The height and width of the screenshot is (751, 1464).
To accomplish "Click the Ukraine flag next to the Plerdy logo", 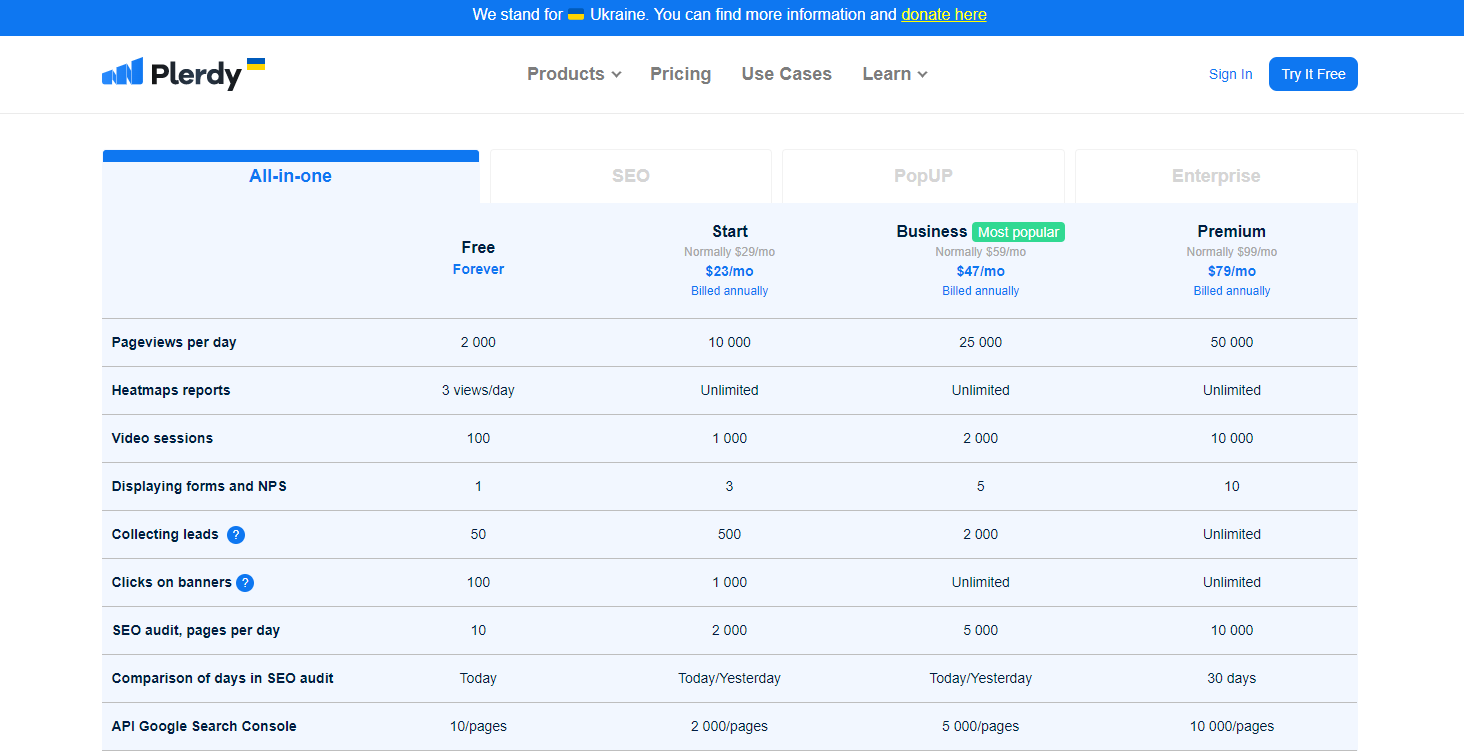I will (x=256, y=62).
